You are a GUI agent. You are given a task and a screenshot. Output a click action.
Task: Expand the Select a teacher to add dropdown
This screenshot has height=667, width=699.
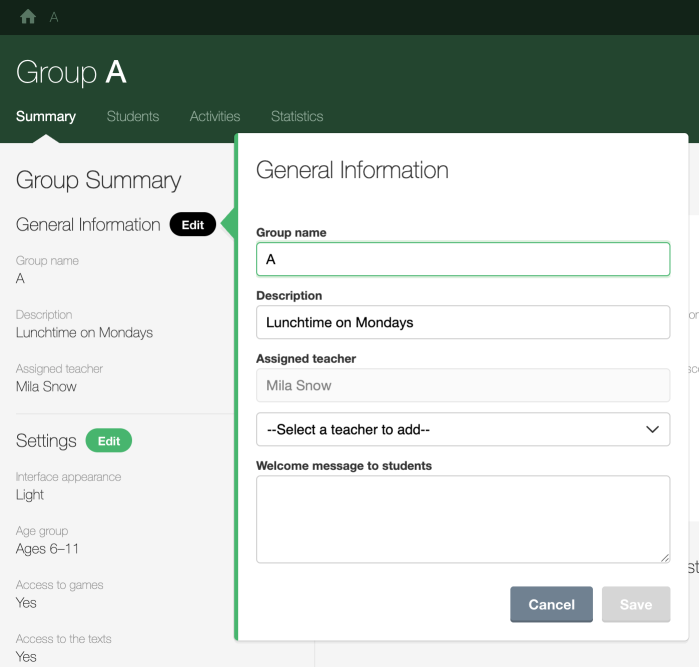click(x=462, y=430)
